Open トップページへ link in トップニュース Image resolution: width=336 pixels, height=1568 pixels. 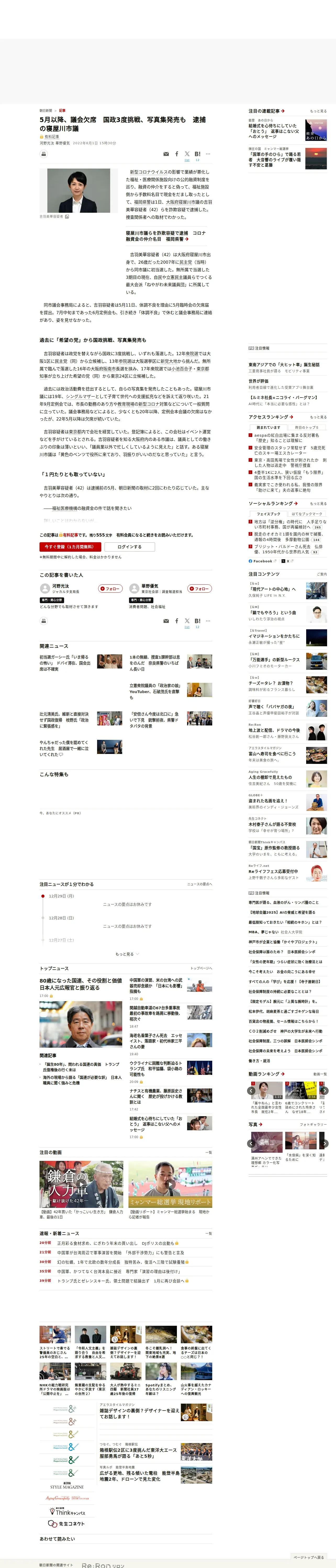pyautogui.click(x=201, y=969)
